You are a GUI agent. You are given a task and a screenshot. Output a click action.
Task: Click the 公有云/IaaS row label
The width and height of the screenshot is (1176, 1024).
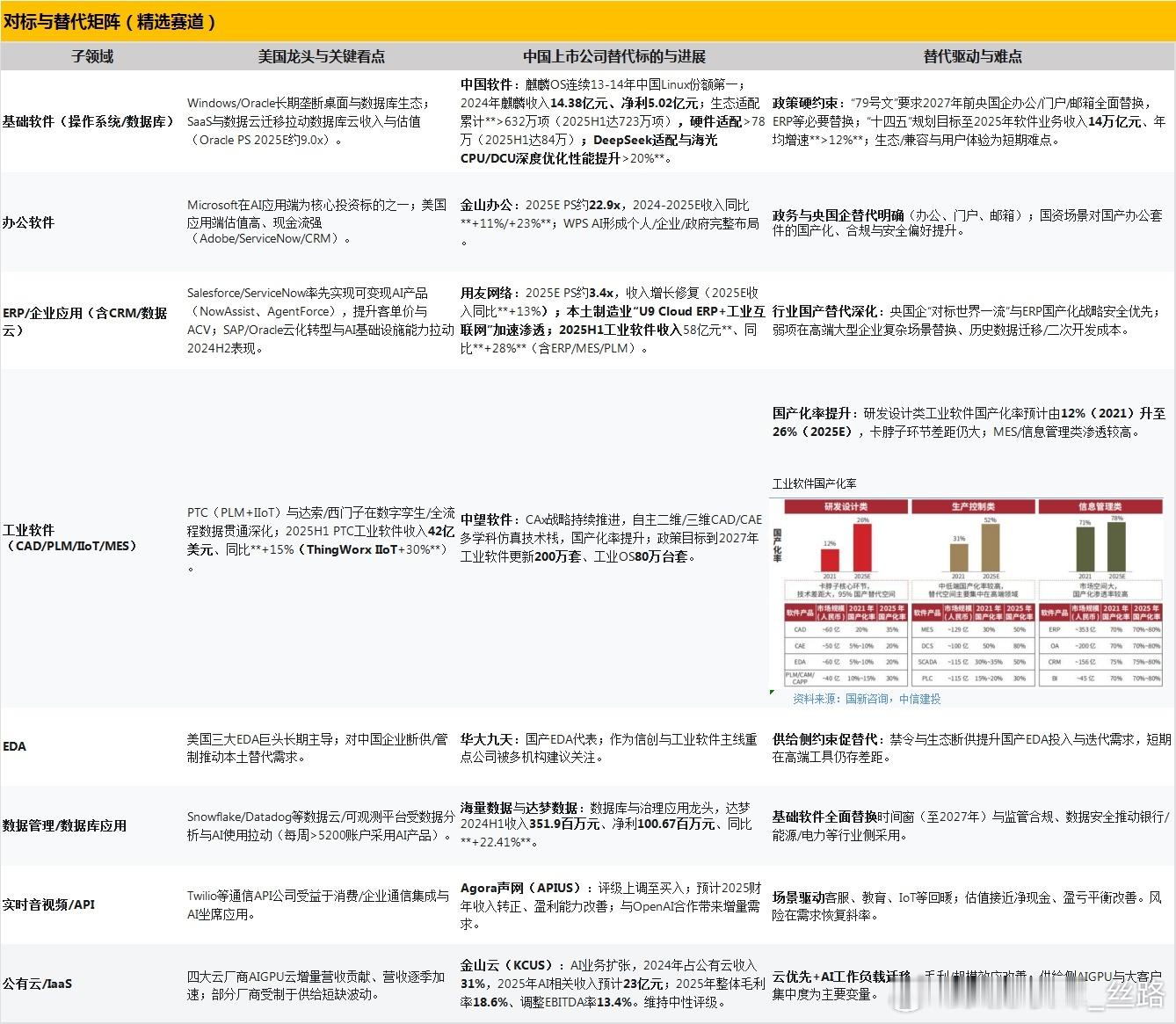37,984
